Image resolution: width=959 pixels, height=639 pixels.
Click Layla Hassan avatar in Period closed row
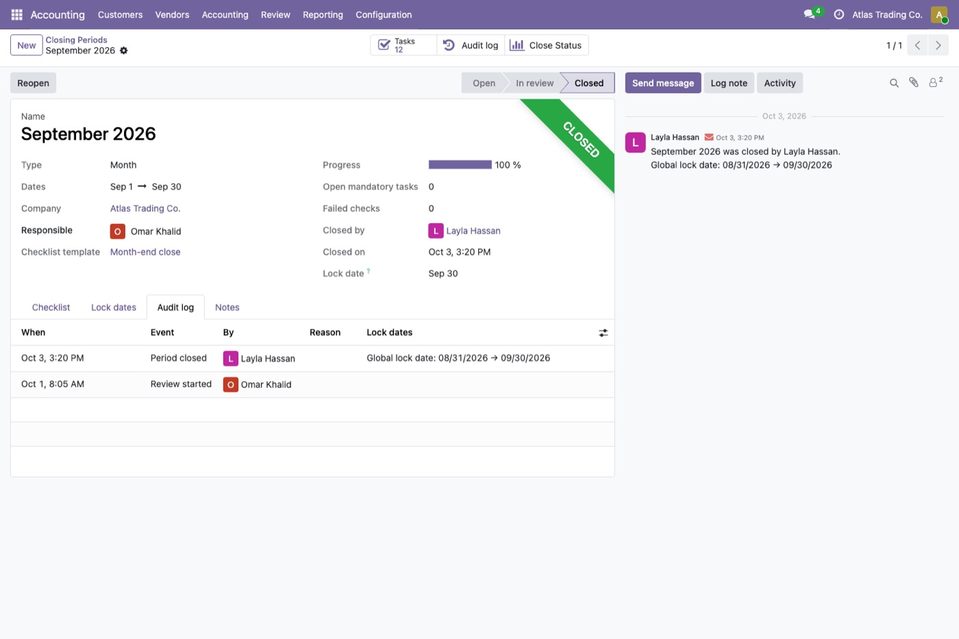[230, 358]
